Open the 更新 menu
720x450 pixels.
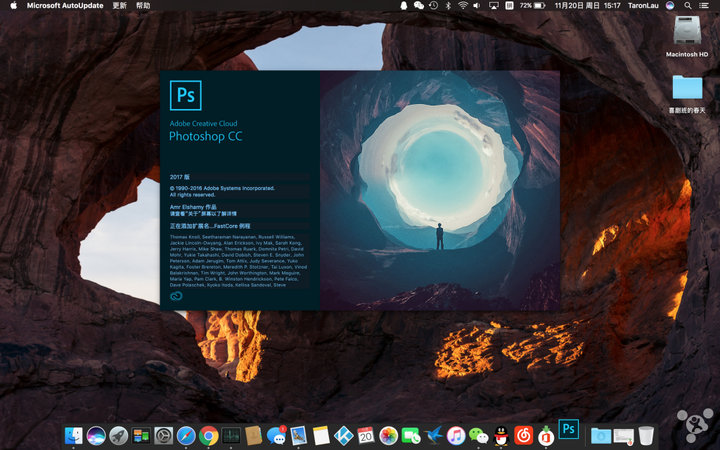(x=119, y=6)
